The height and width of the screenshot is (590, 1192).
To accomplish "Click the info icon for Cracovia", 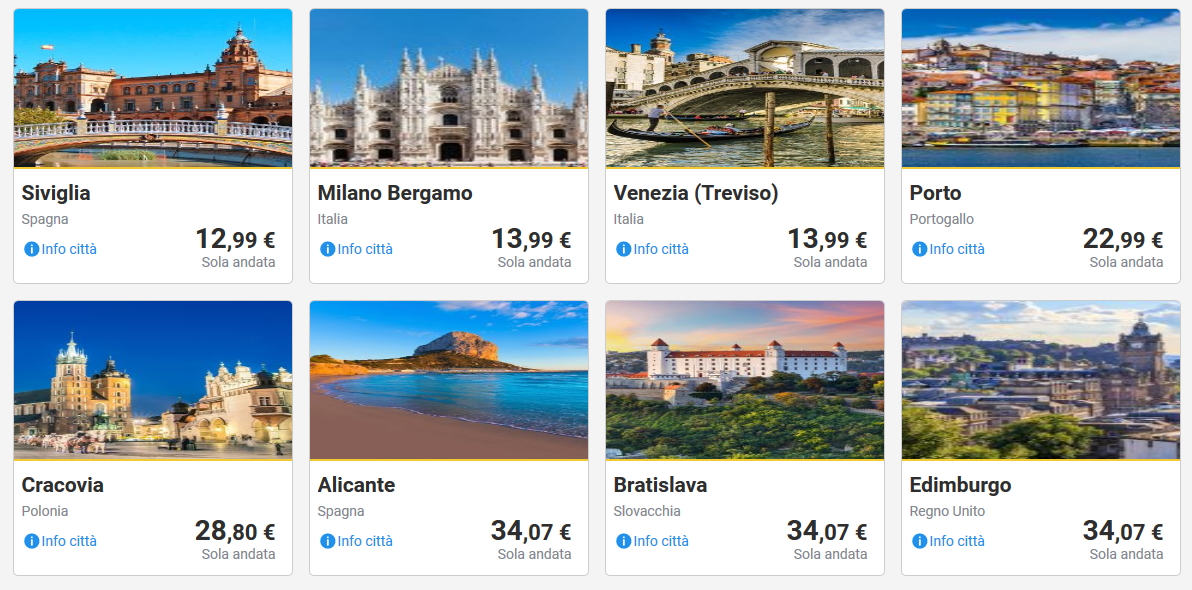I will 31,541.
